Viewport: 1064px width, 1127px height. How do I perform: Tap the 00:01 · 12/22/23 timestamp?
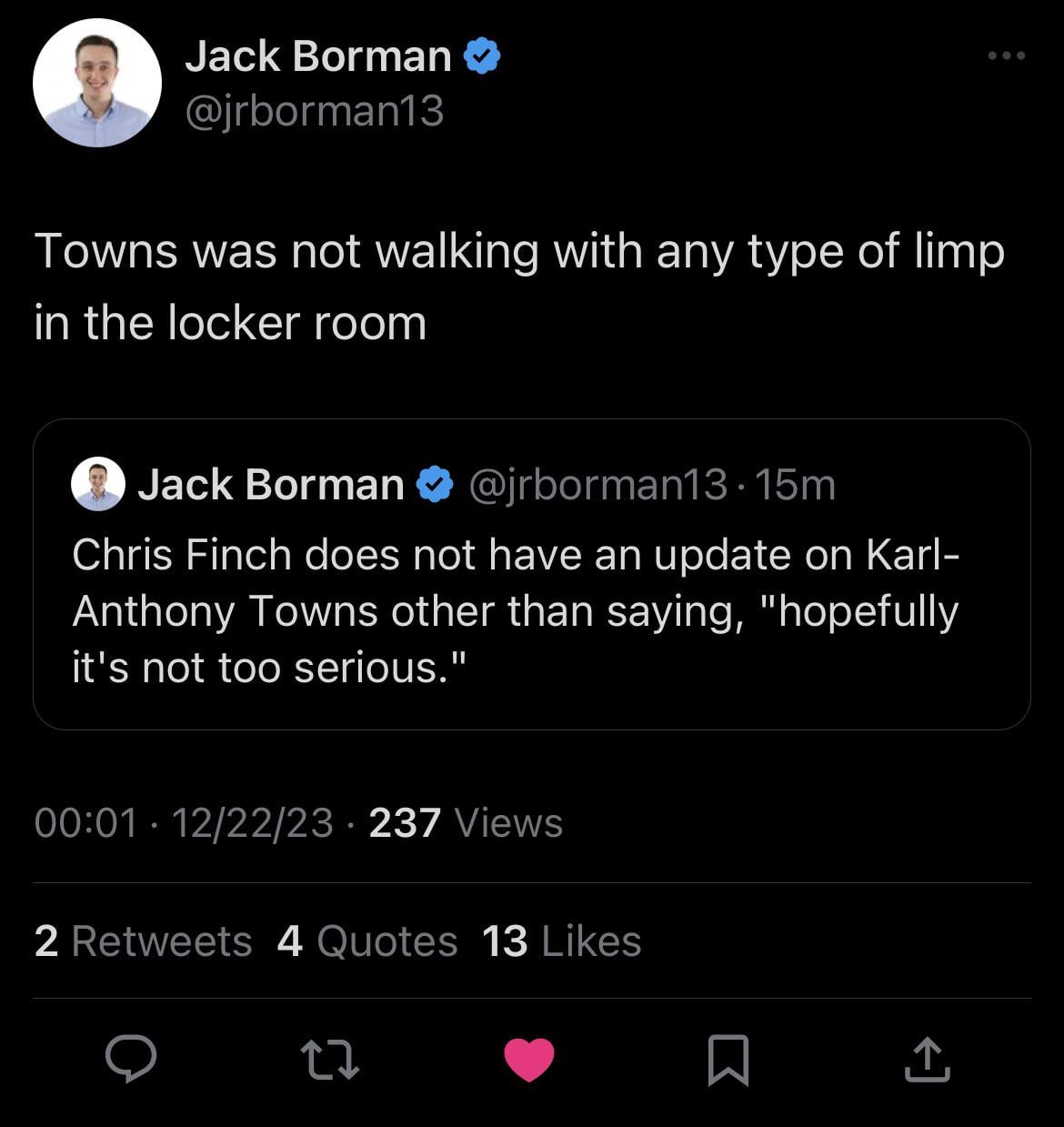pos(184,823)
